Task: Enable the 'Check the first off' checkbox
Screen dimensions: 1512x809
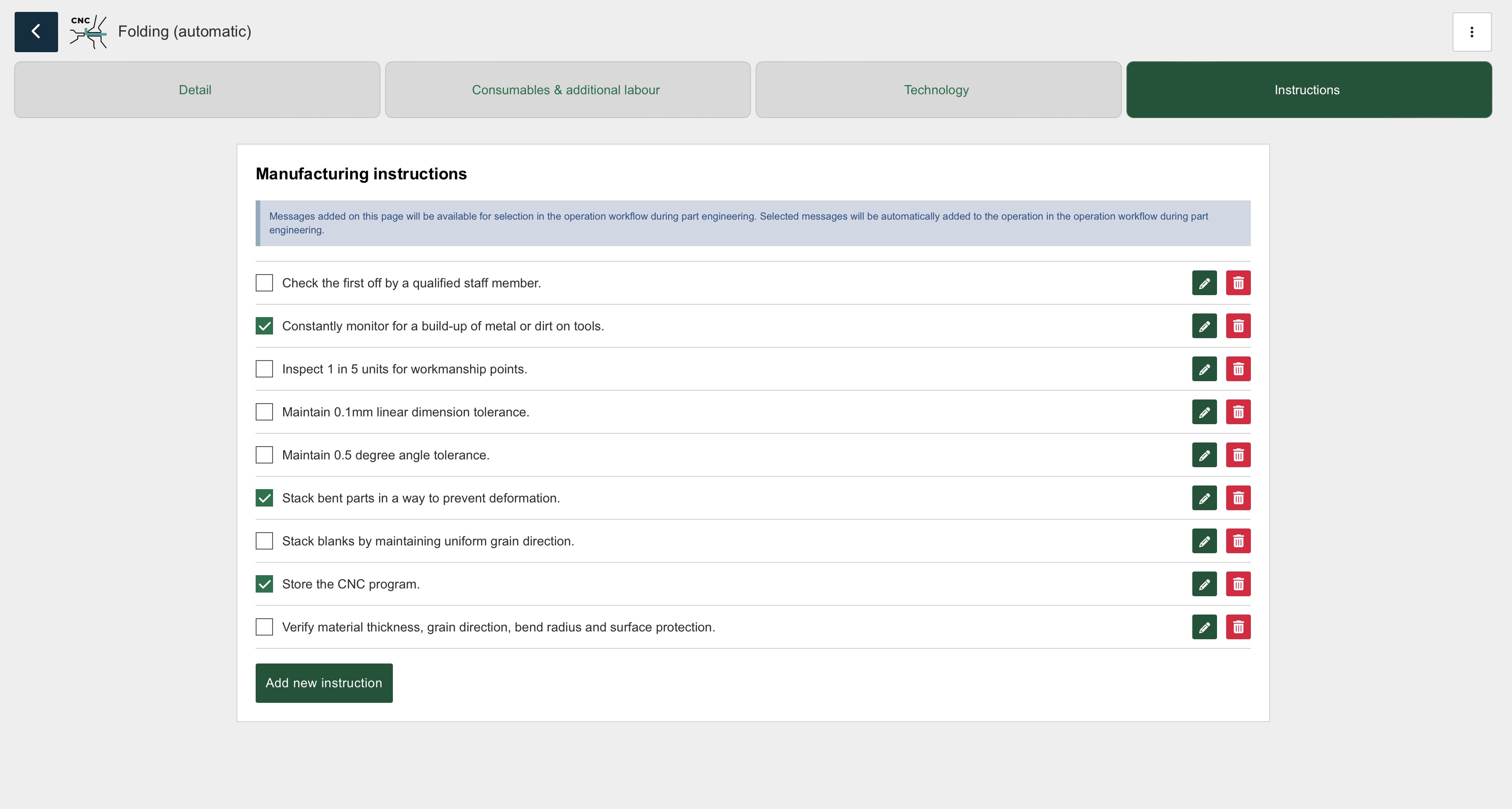Action: click(x=264, y=283)
